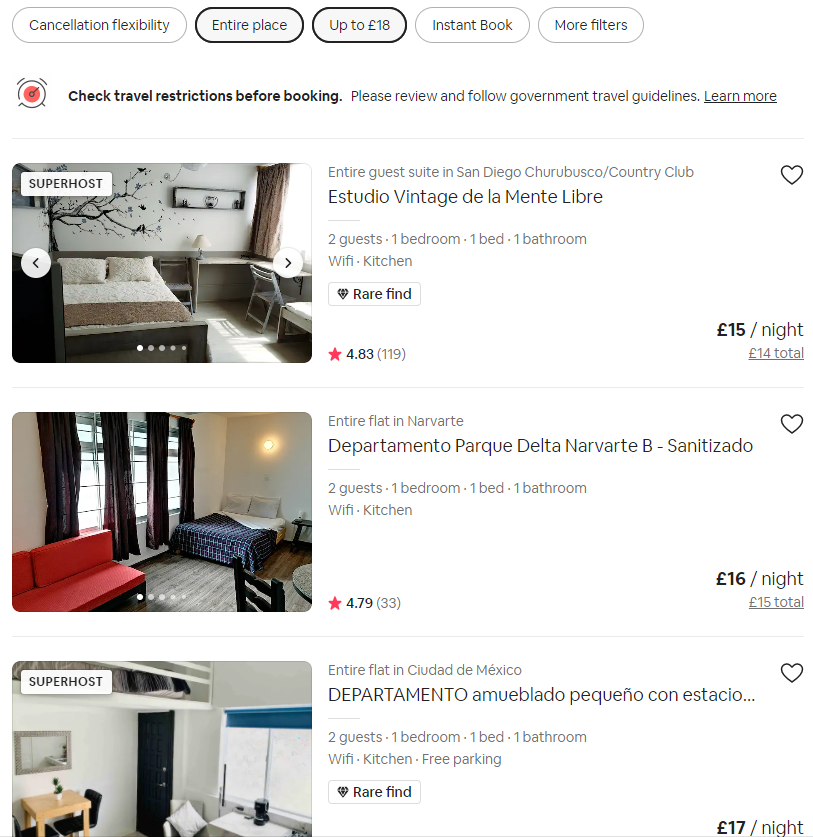Click the star rating 4.83 of Estudio Vintage
The image size is (813, 837).
(367, 354)
